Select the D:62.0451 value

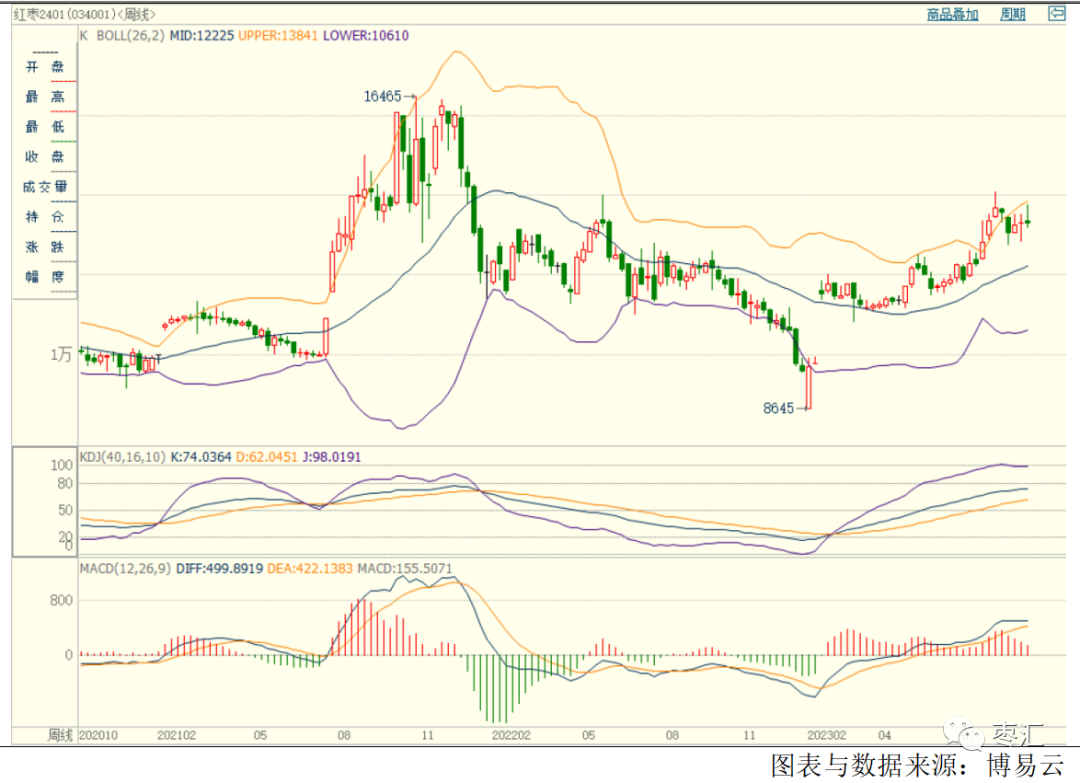click(267, 457)
